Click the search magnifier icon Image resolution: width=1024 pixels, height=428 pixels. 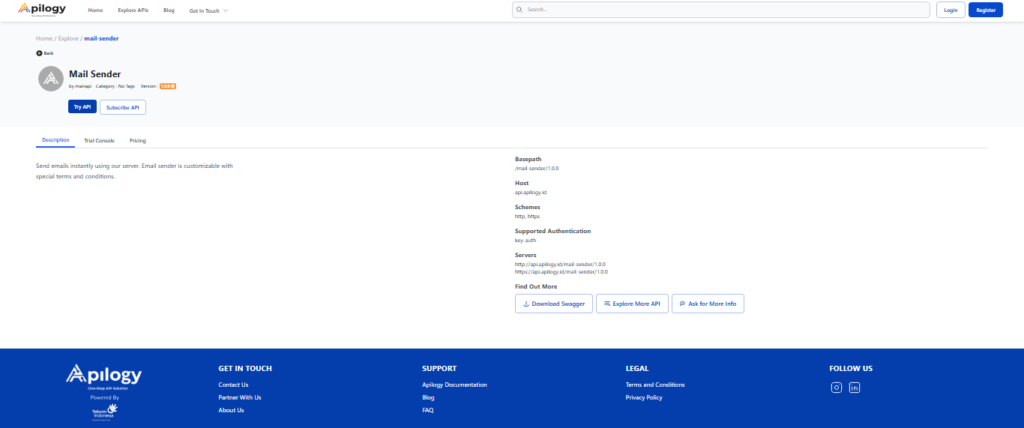(x=520, y=10)
